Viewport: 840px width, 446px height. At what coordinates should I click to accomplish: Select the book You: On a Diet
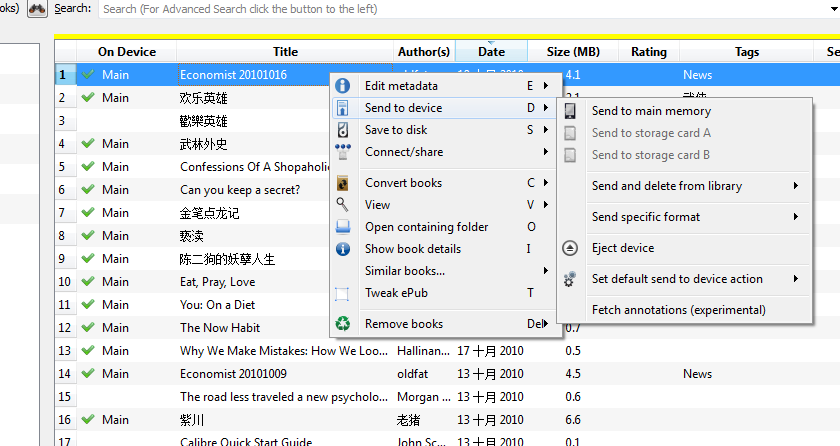tap(218, 305)
